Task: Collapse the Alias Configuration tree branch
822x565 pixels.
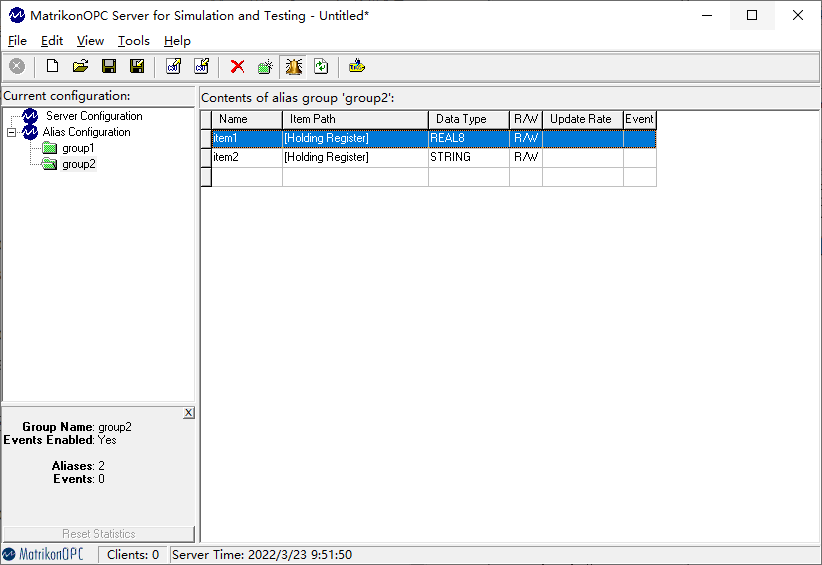Action: (x=12, y=132)
